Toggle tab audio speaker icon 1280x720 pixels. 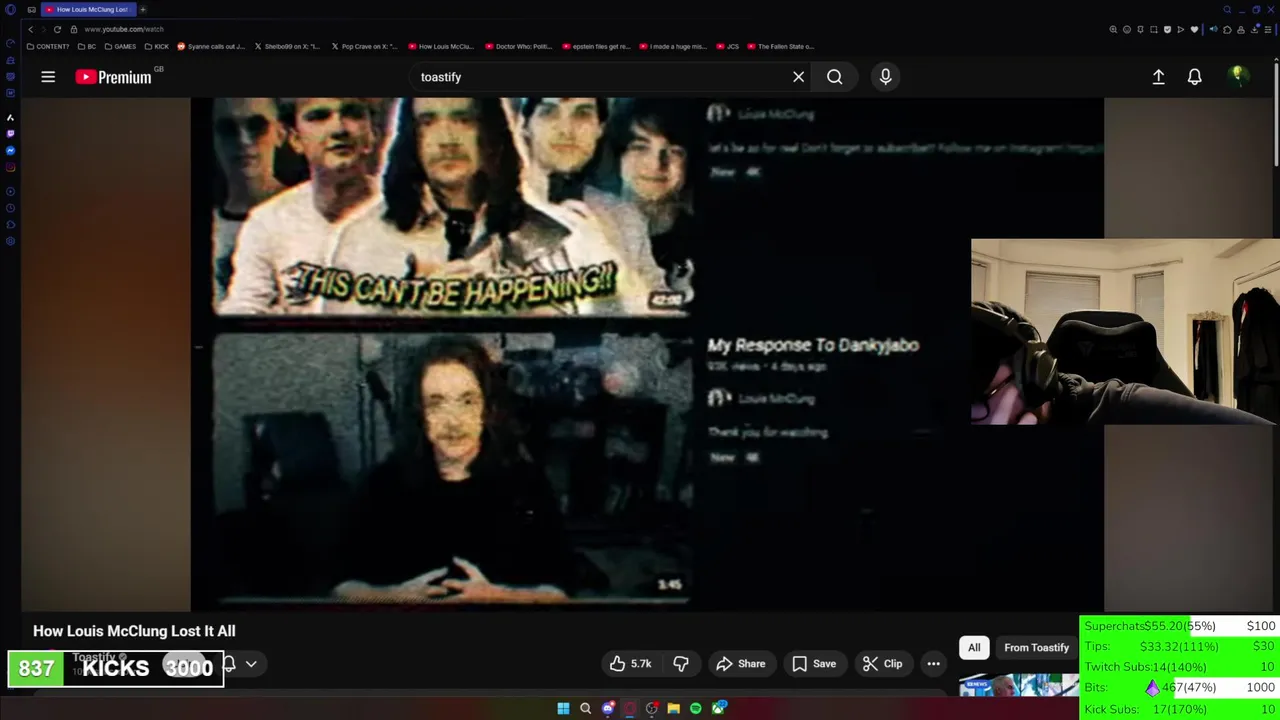[1213, 29]
